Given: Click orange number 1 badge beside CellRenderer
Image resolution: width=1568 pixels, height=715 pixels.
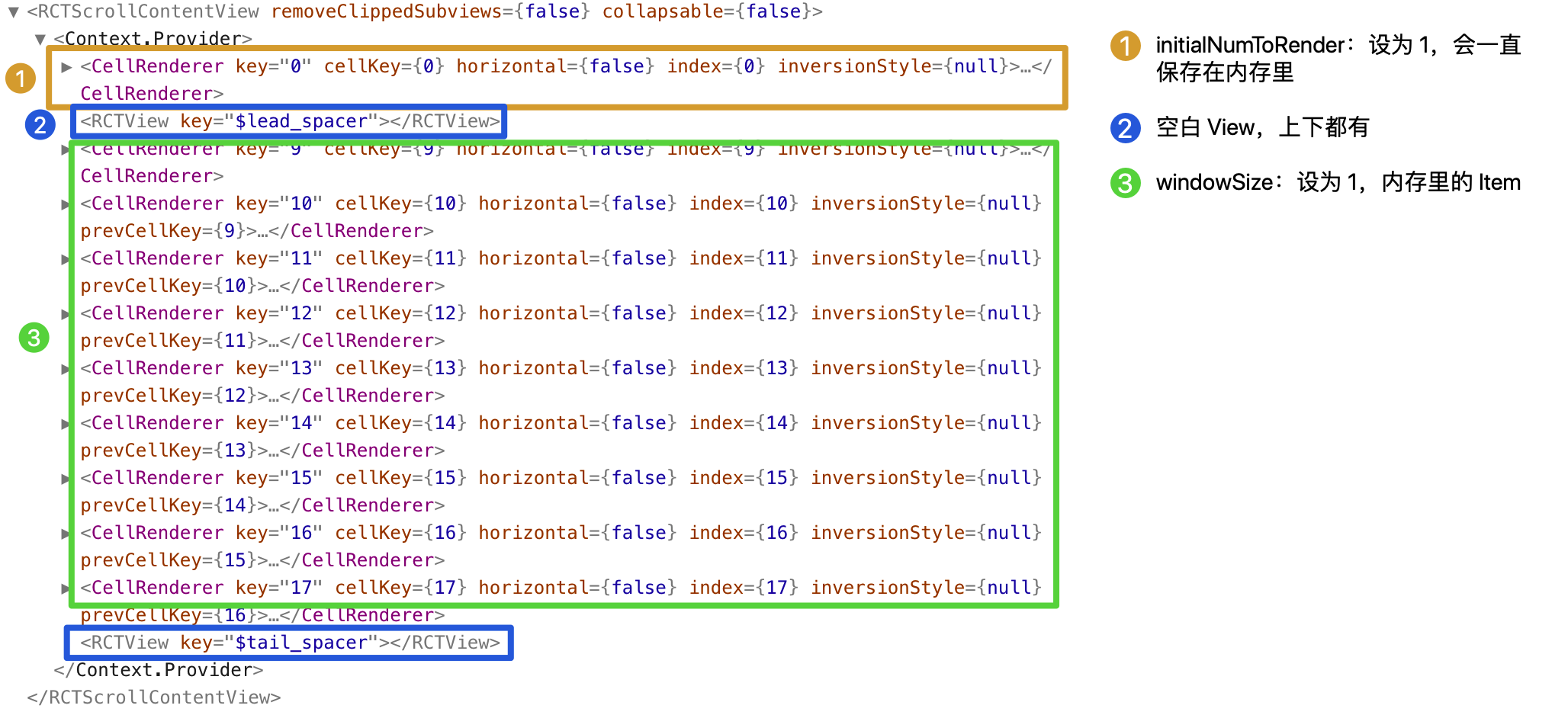Looking at the screenshot, I should coord(21,78).
